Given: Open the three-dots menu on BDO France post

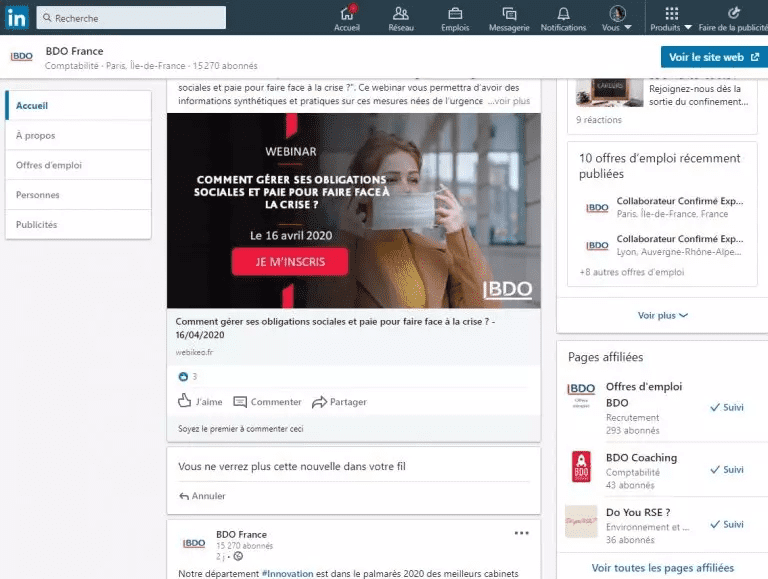Looking at the screenshot, I should coord(522,533).
